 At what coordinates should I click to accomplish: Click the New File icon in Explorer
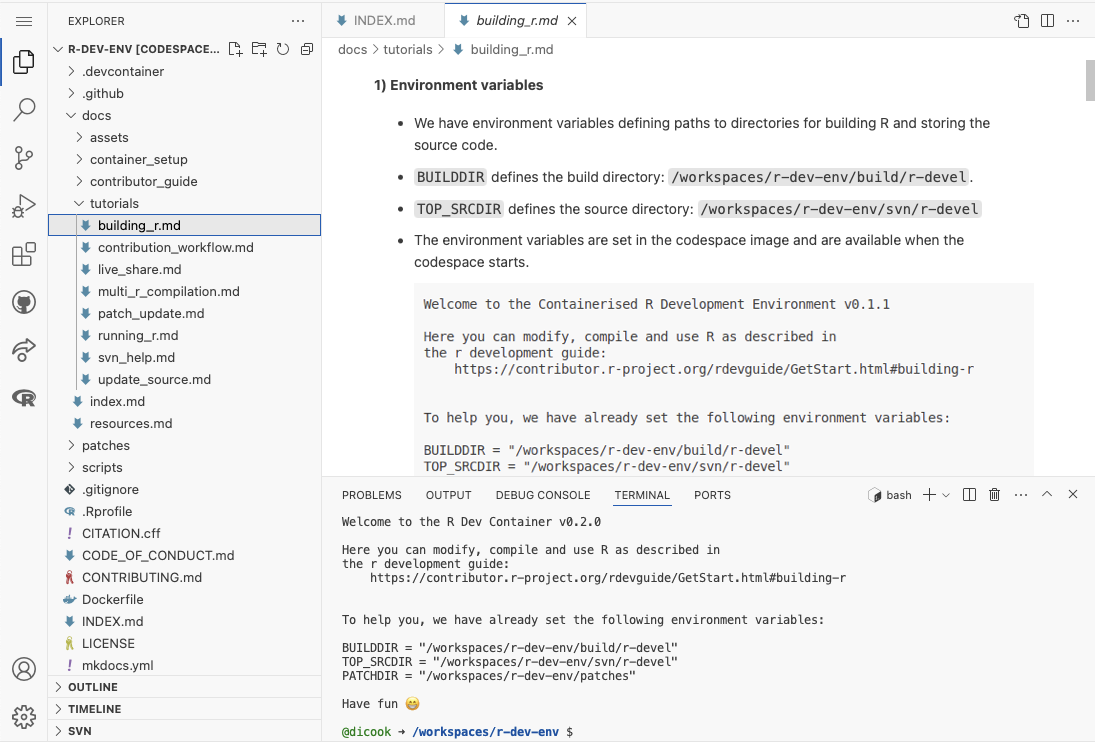235,49
